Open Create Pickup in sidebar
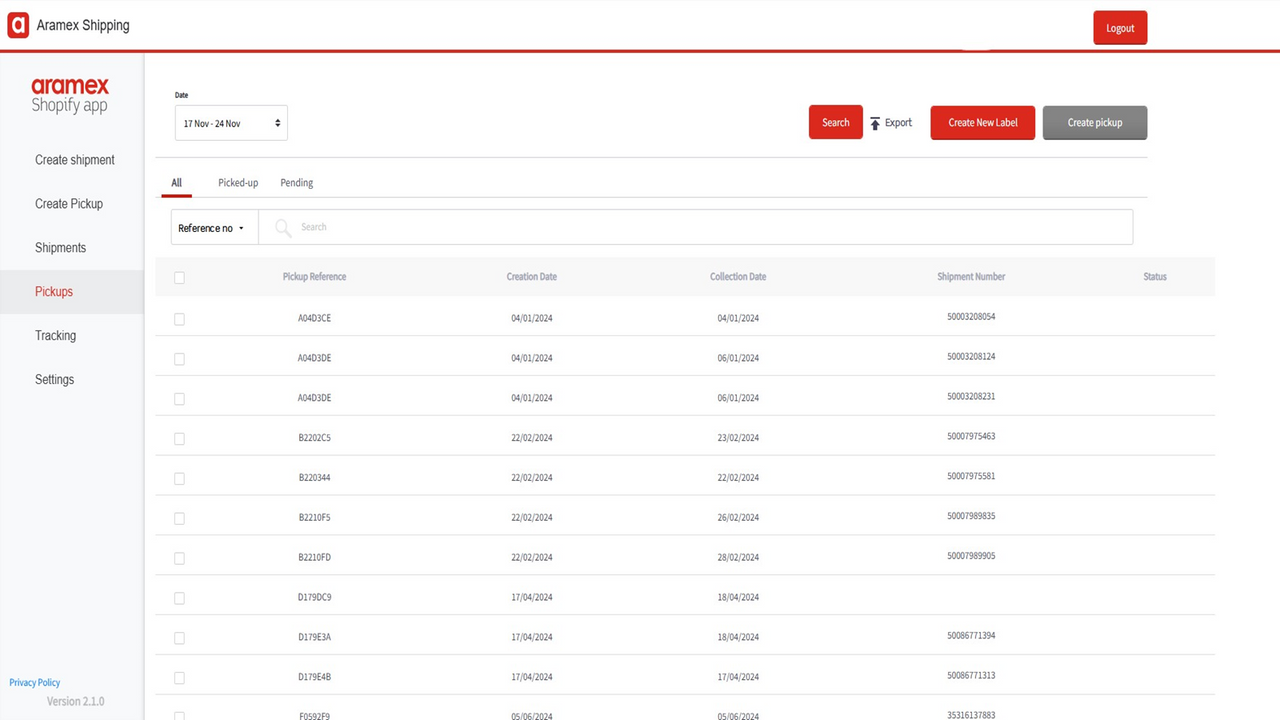The height and width of the screenshot is (720, 1280). point(69,204)
